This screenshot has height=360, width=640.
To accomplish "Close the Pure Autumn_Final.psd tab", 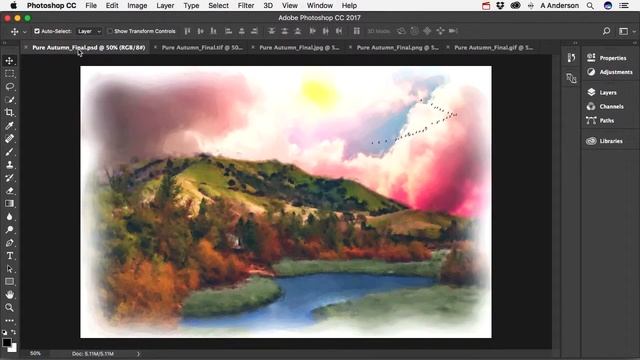I will [26, 47].
